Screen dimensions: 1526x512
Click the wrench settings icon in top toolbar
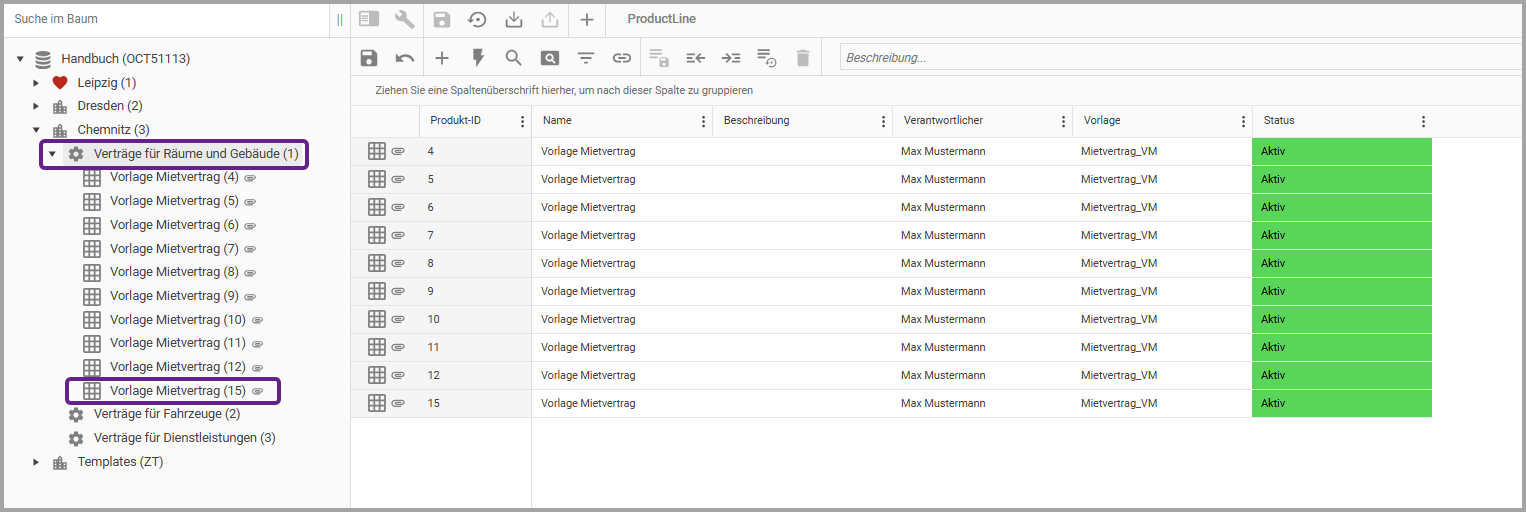click(x=405, y=19)
